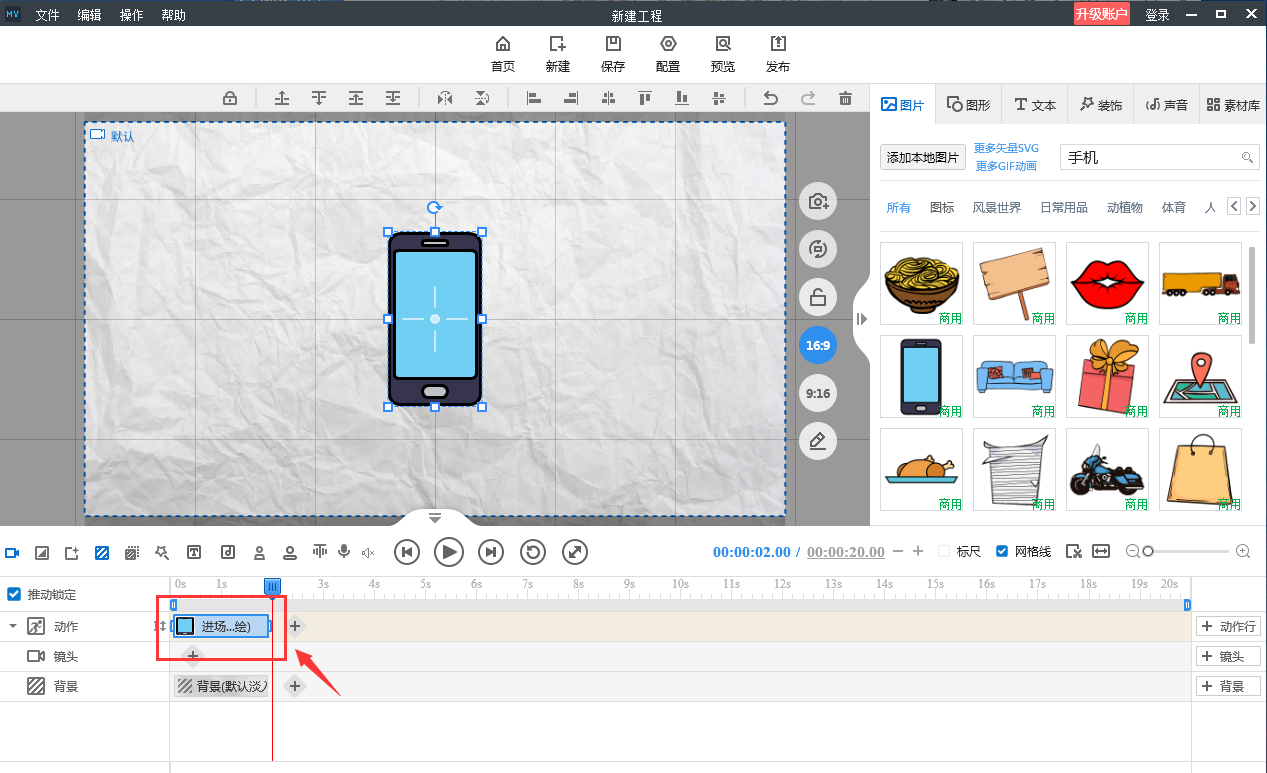Viewport: 1267px width, 773px height.
Task: Collapse the 动作 track row arrow
Action: tap(13, 627)
